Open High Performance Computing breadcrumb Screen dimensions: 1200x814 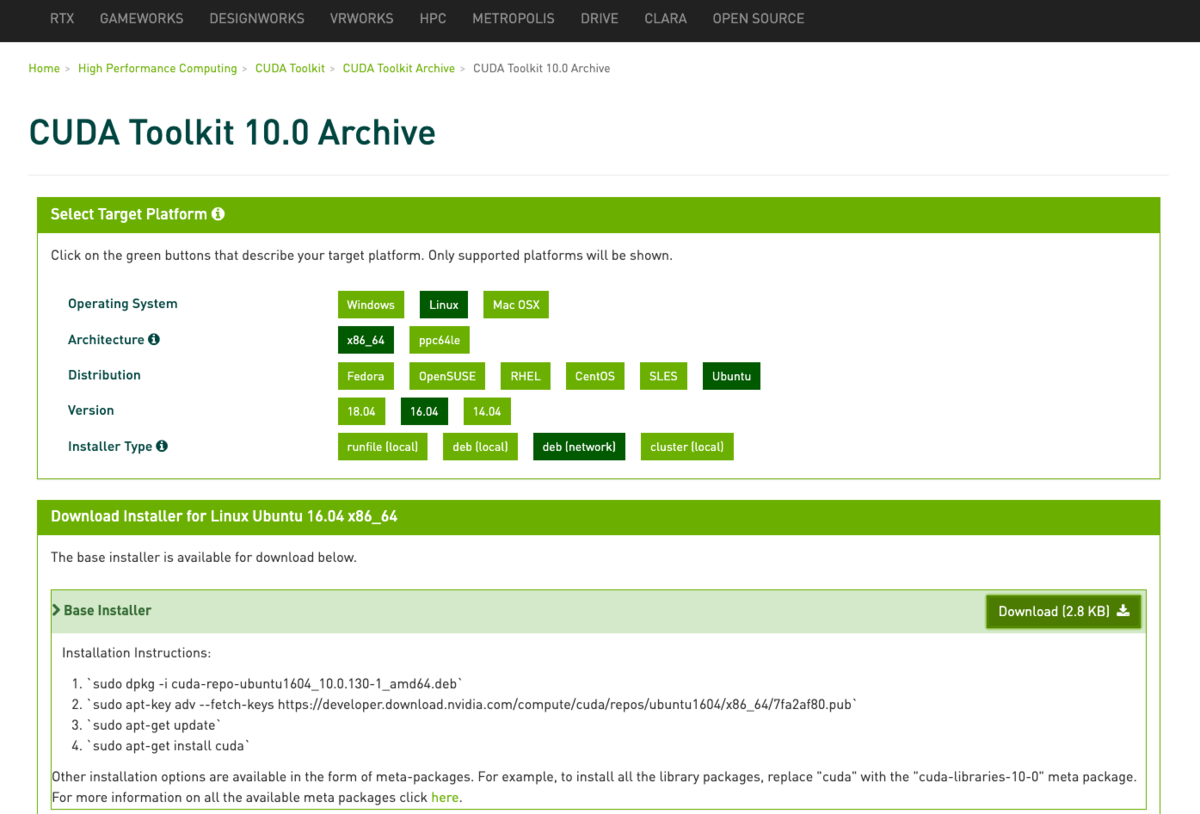click(157, 68)
